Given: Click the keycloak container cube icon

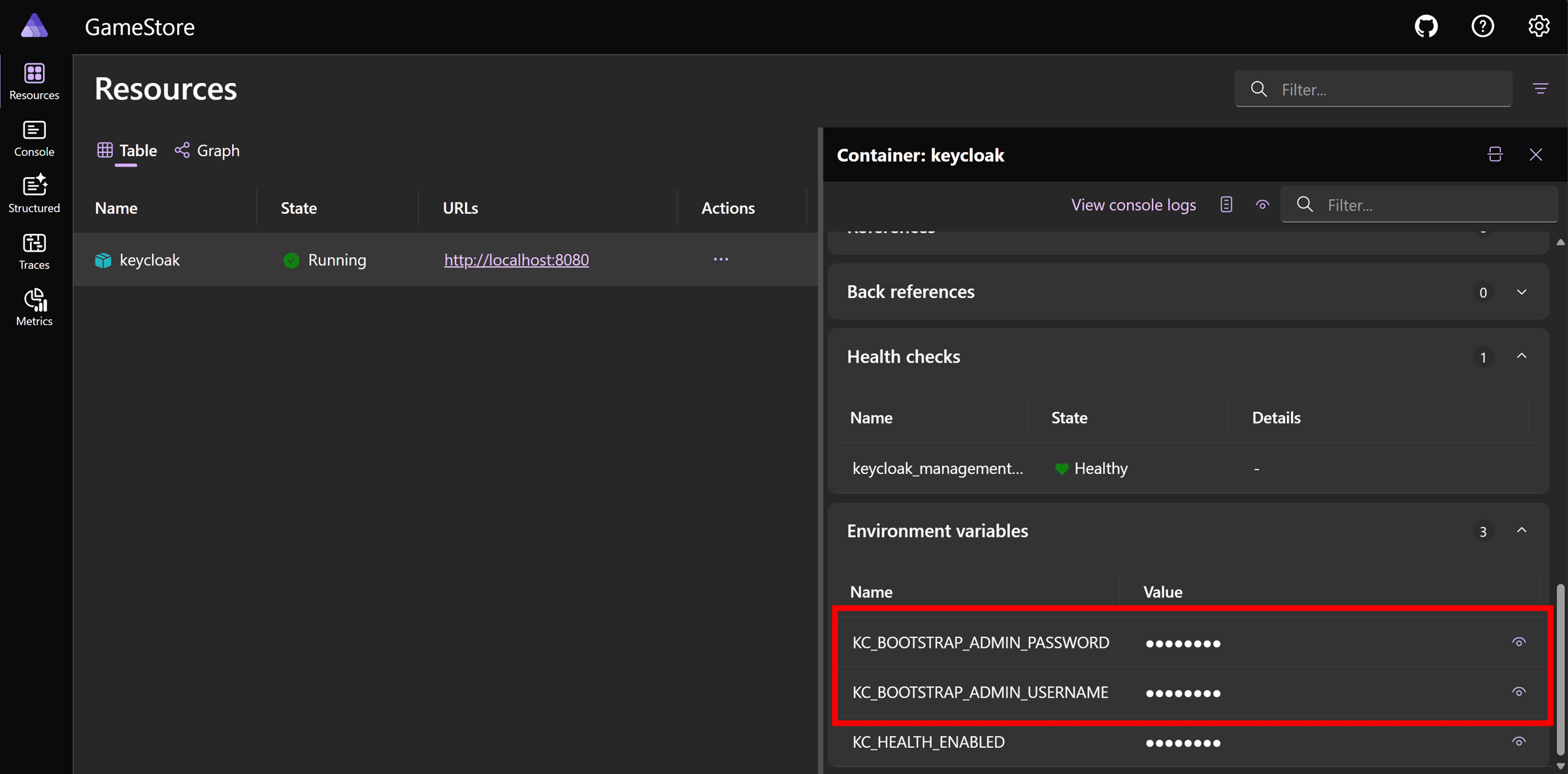Looking at the screenshot, I should coord(103,260).
